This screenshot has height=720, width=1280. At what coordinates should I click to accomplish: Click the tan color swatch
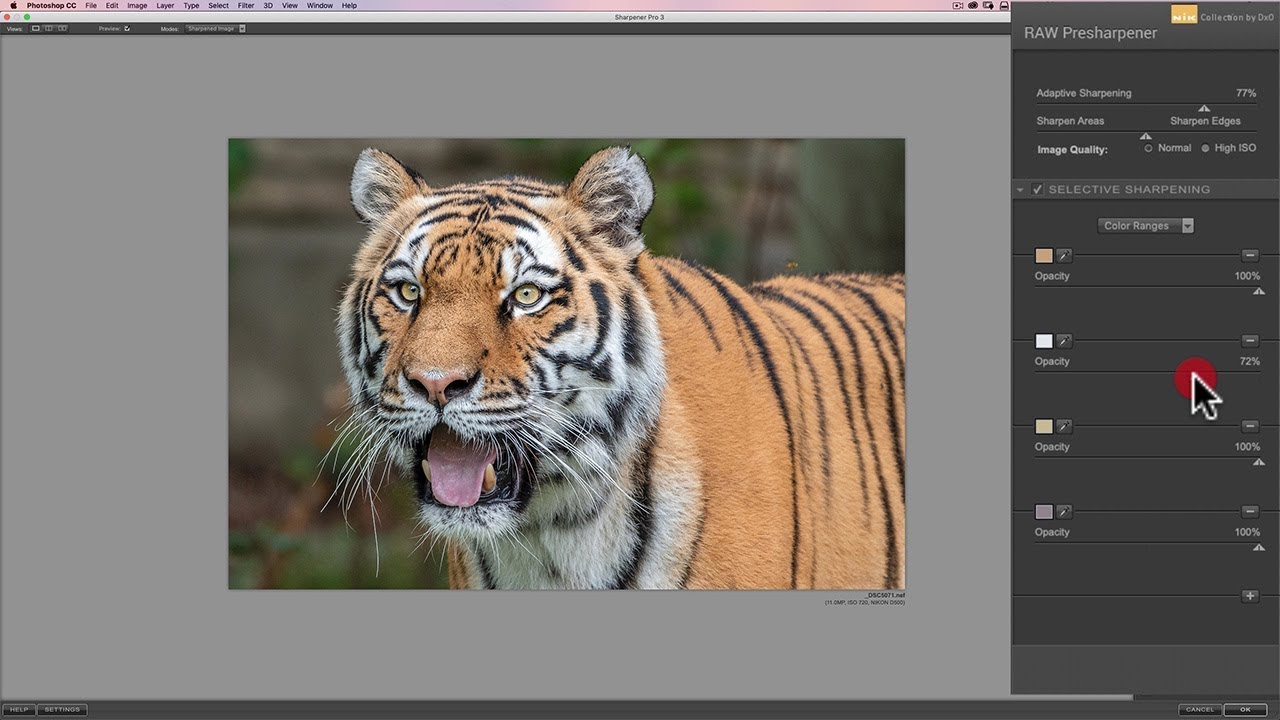tap(1044, 256)
